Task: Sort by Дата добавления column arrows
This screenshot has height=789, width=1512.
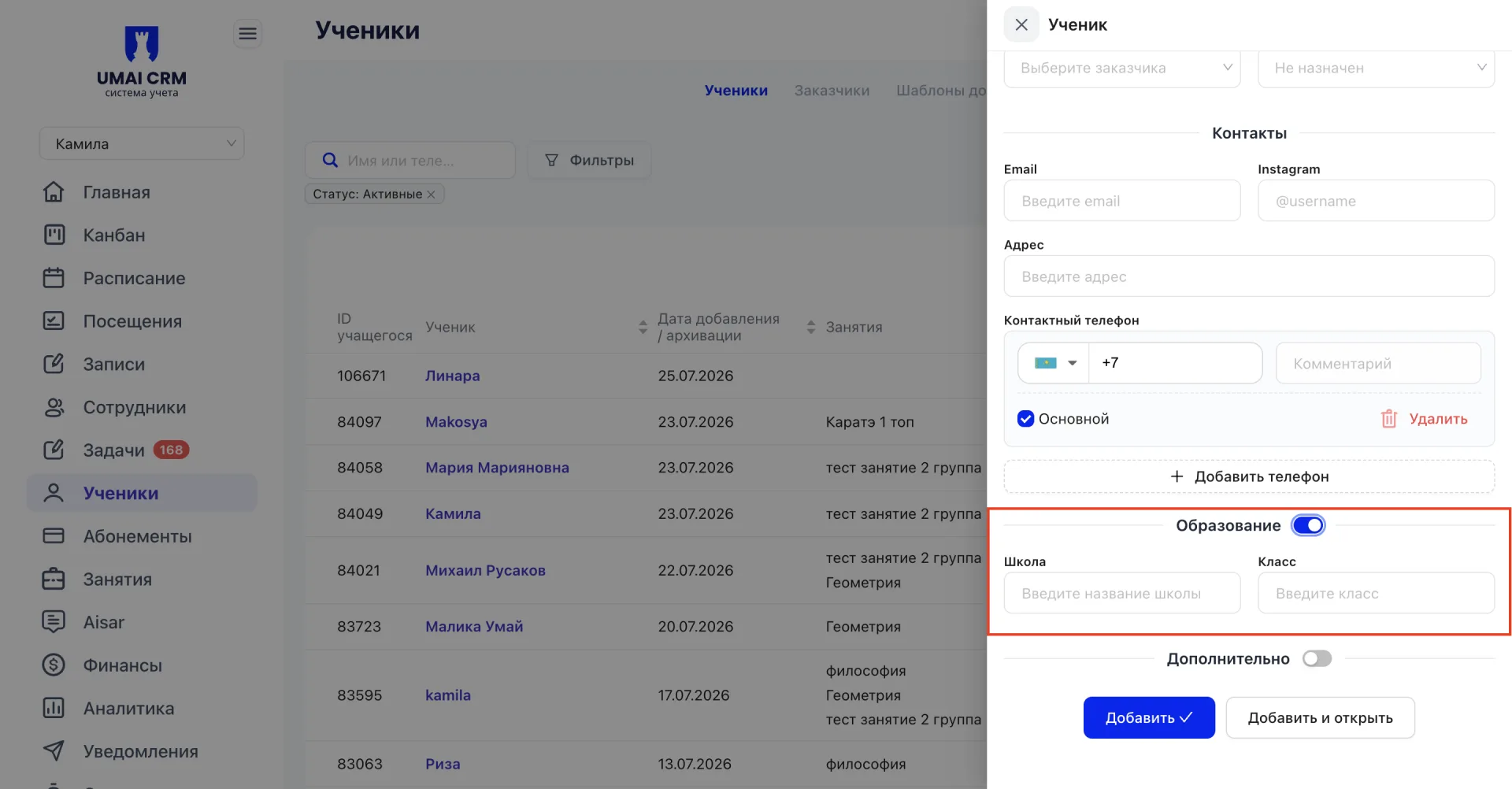Action: click(x=811, y=327)
